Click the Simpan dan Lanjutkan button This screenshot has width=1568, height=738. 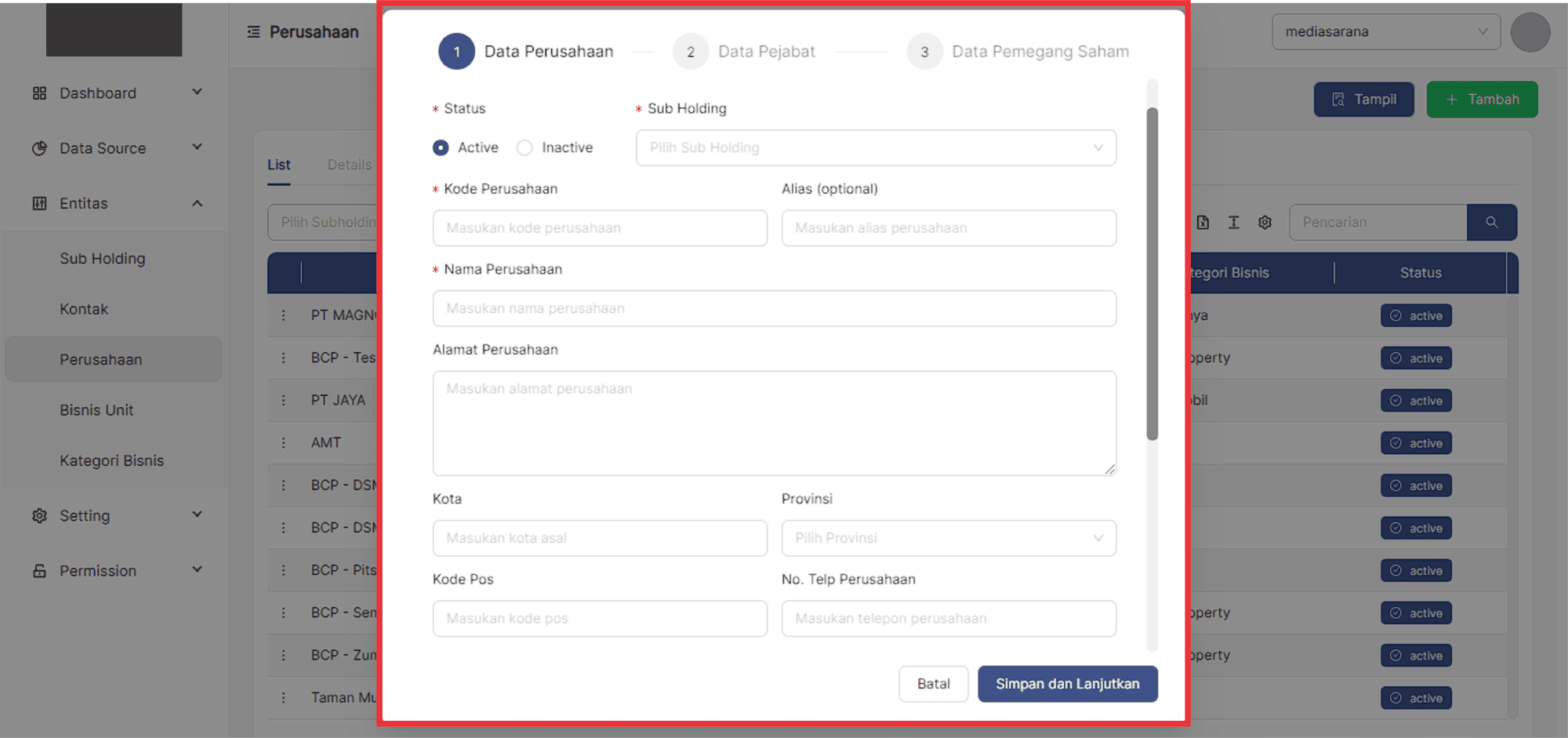pyautogui.click(x=1067, y=684)
